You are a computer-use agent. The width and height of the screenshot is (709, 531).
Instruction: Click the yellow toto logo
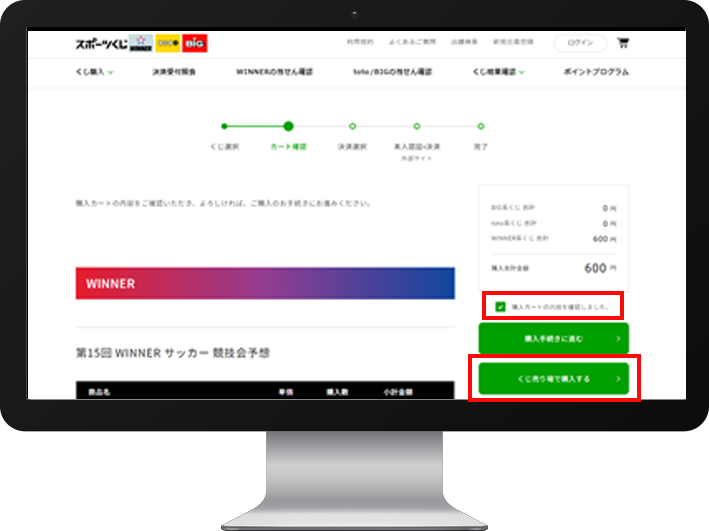pyautogui.click(x=167, y=44)
